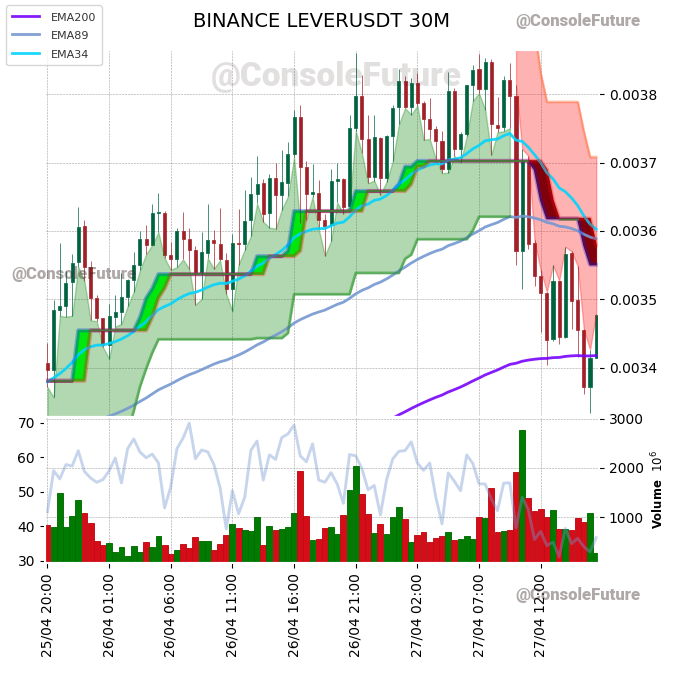Click the 1000 volume axis label

pyautogui.click(x=626, y=518)
